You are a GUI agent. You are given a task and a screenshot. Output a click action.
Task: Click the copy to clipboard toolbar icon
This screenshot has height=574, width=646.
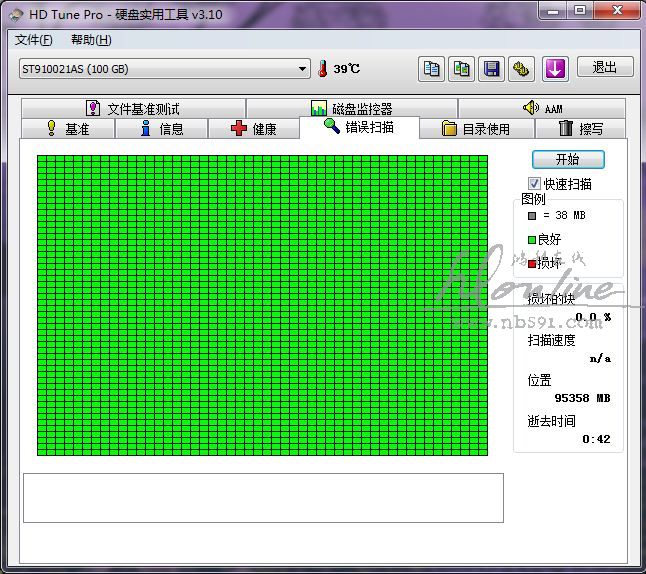431,68
